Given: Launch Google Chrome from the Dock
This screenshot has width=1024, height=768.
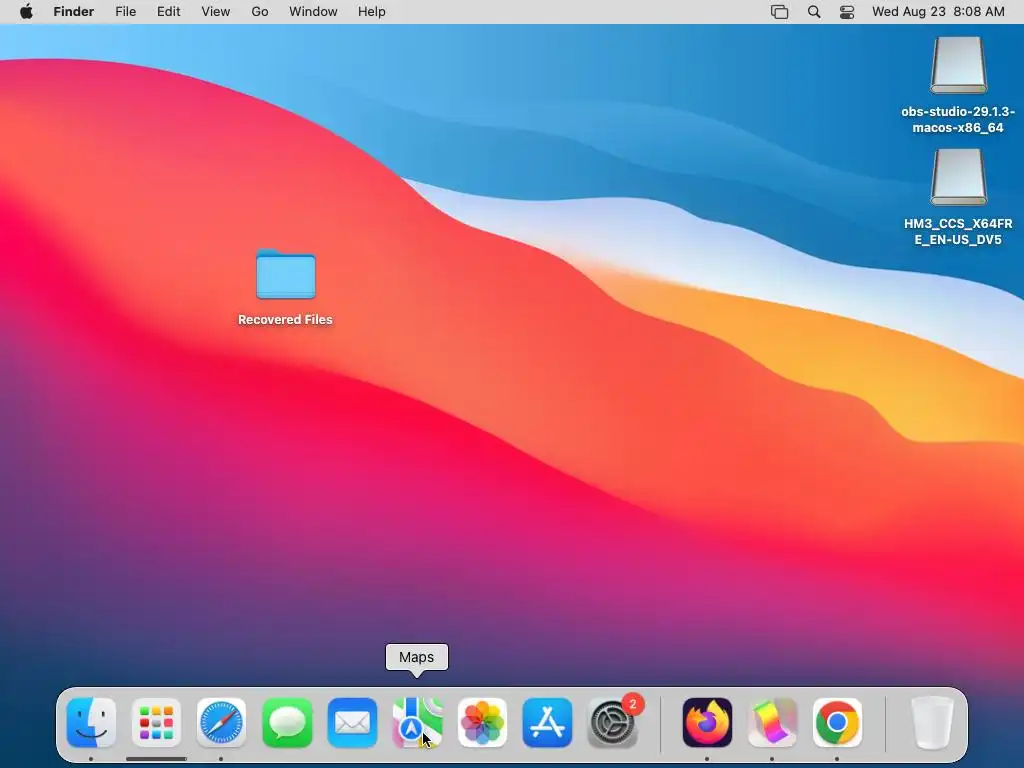Looking at the screenshot, I should [x=837, y=723].
